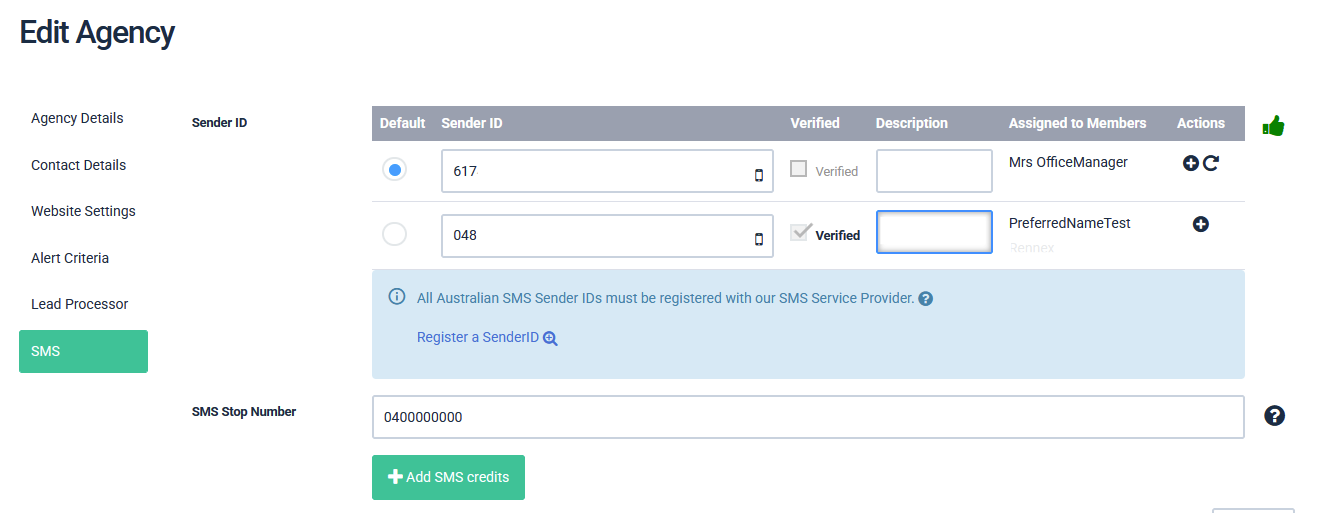Switch to the Website Settings tab
Screen dimensions: 1319x513
click(83, 211)
